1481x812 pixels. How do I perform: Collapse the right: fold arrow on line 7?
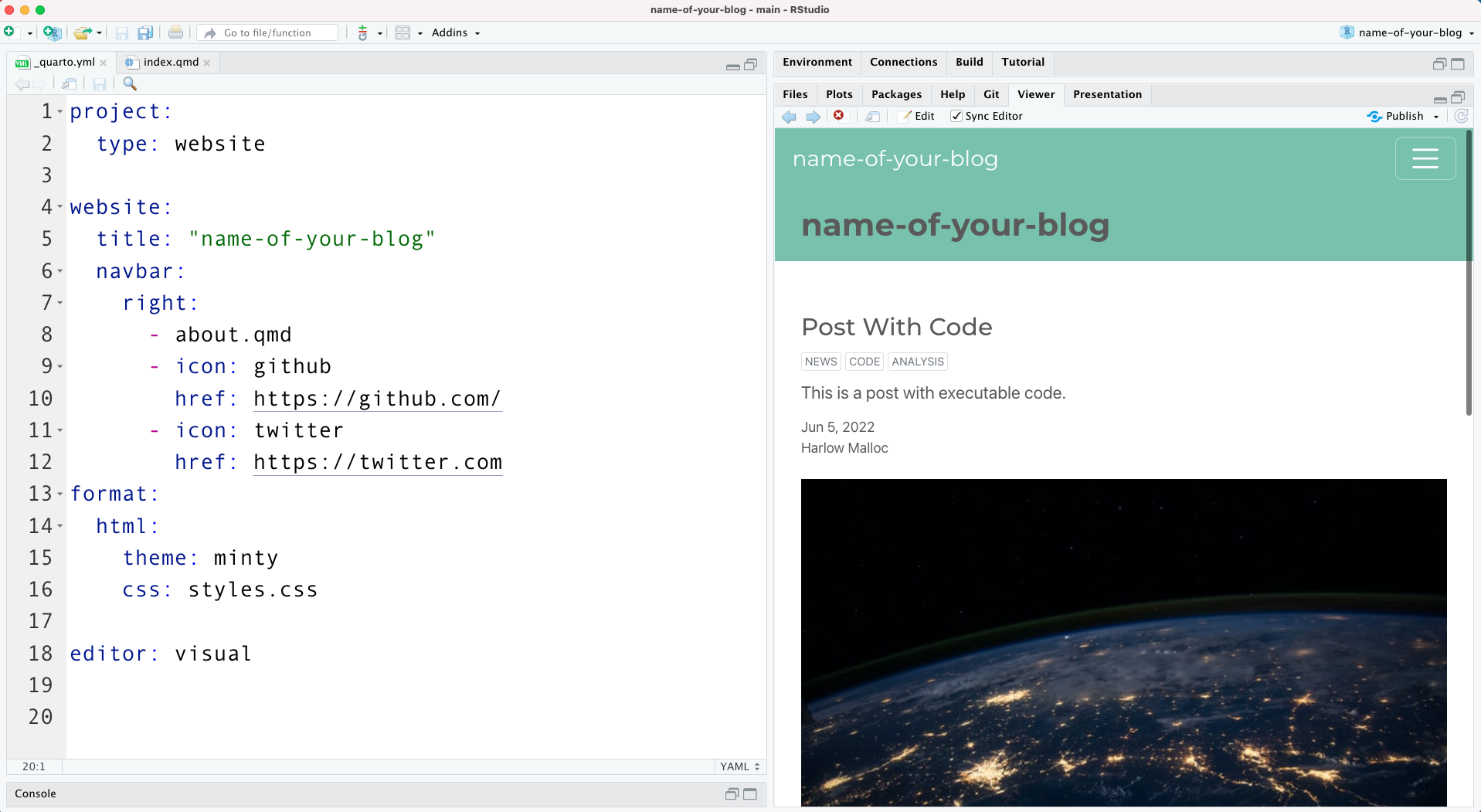click(x=60, y=303)
